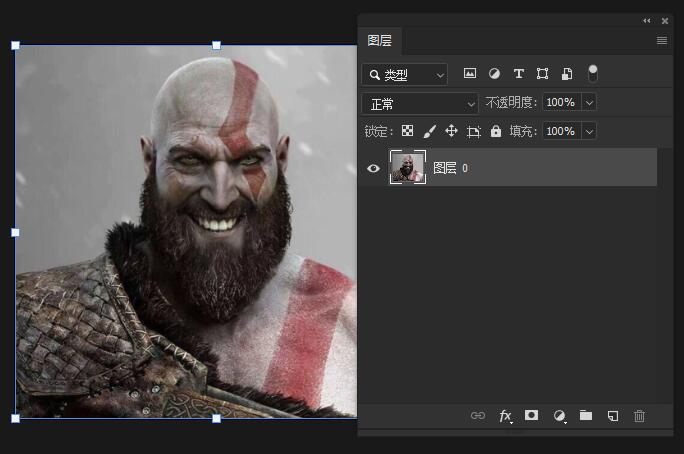Open the 类型 filter type dropdown
684x454 pixels.
tap(404, 75)
